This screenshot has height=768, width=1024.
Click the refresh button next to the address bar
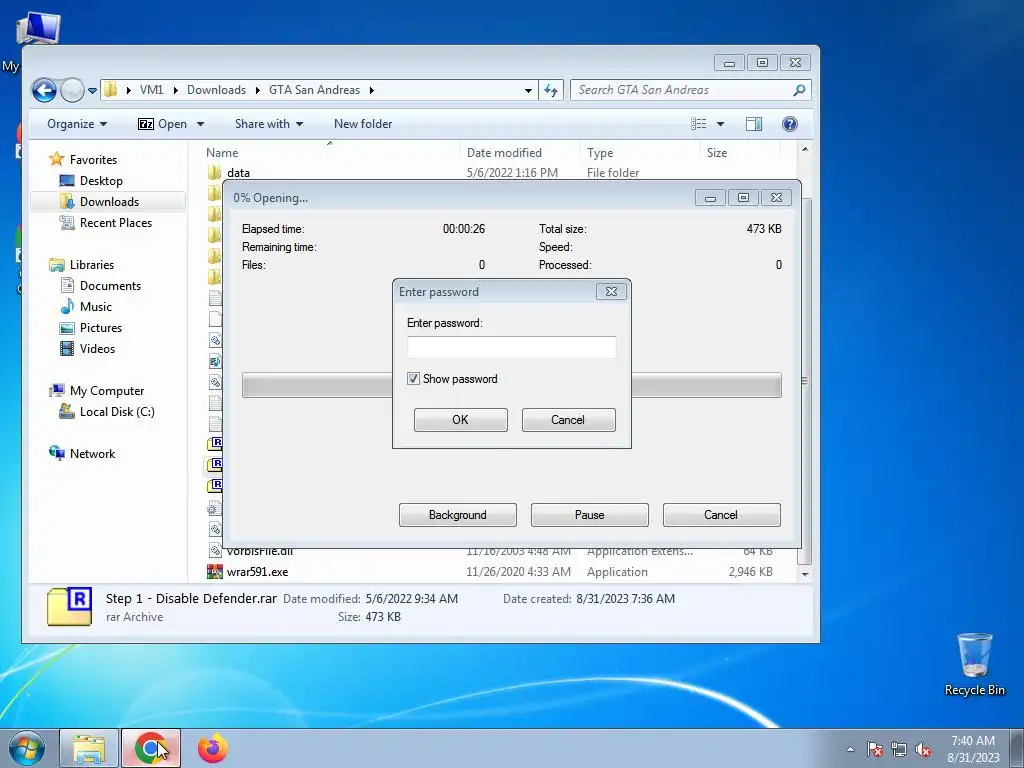tap(551, 90)
